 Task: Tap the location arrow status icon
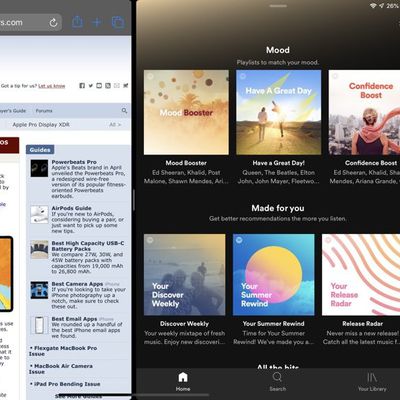pyautogui.click(x=381, y=6)
